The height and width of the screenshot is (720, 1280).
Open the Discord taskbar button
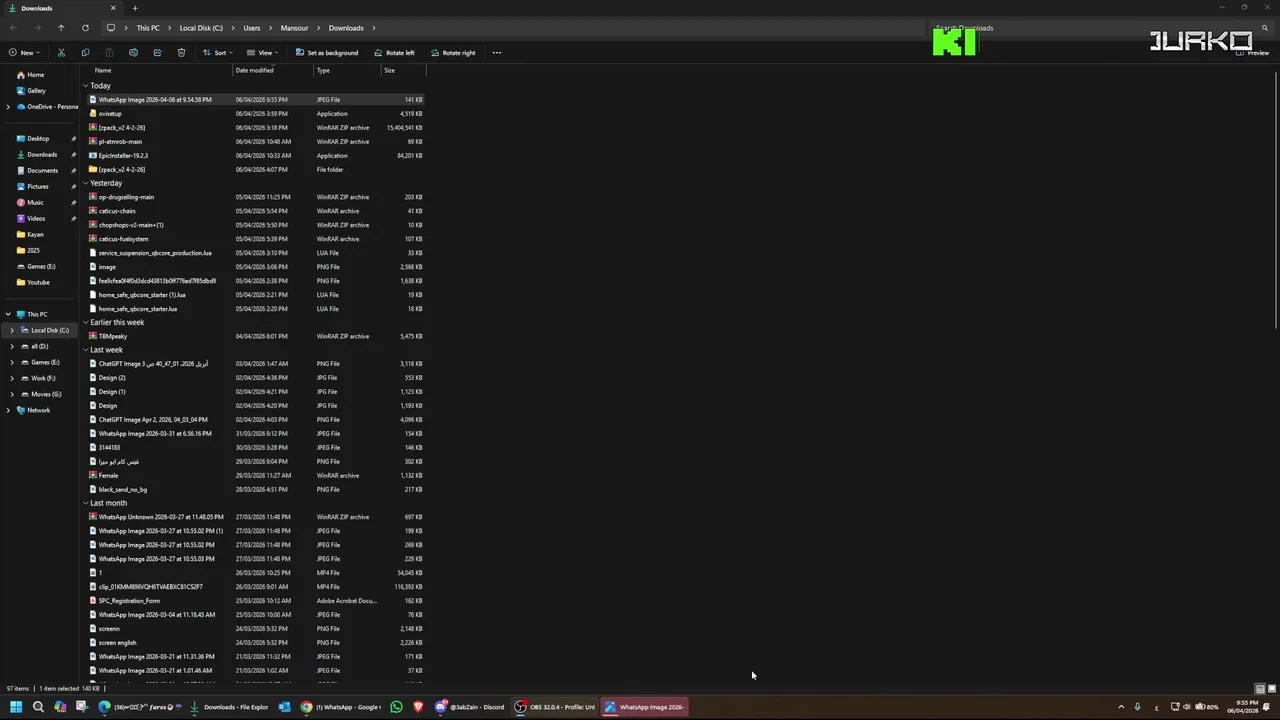pyautogui.click(x=470, y=707)
